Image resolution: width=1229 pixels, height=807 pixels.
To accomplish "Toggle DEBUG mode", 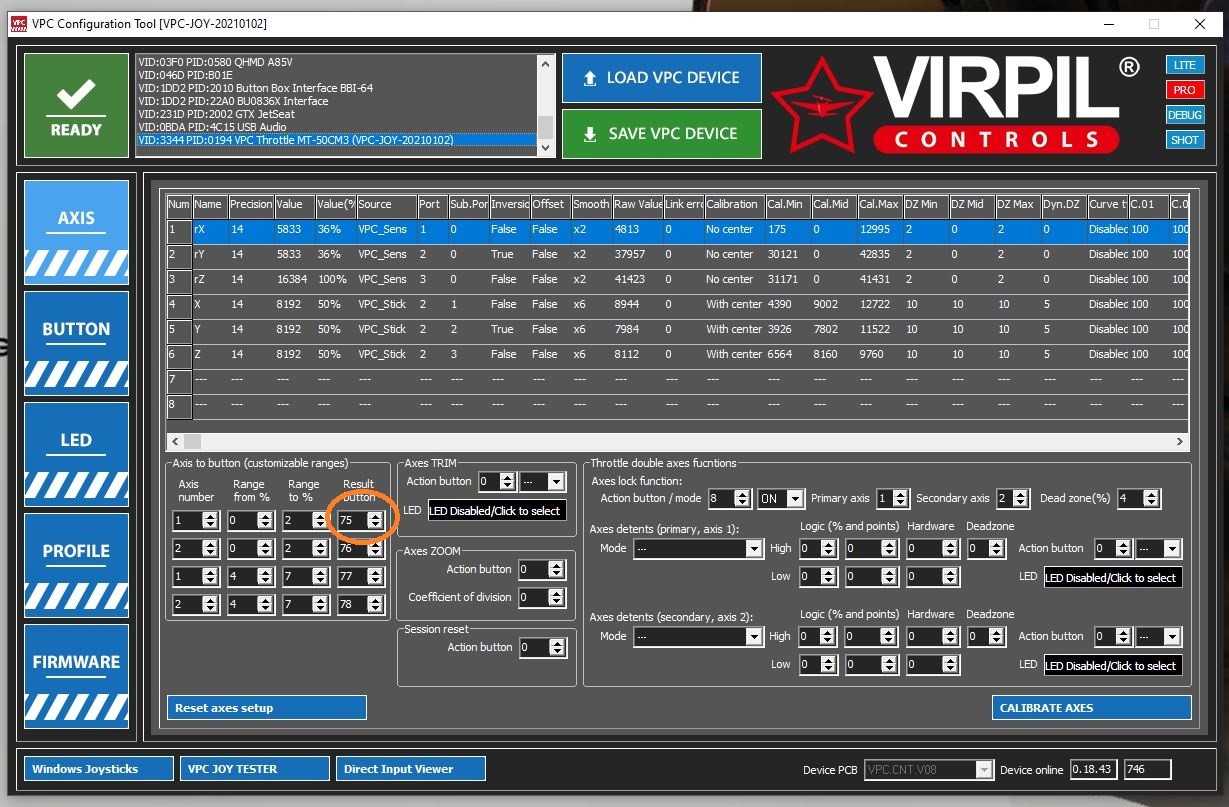I will (1184, 115).
